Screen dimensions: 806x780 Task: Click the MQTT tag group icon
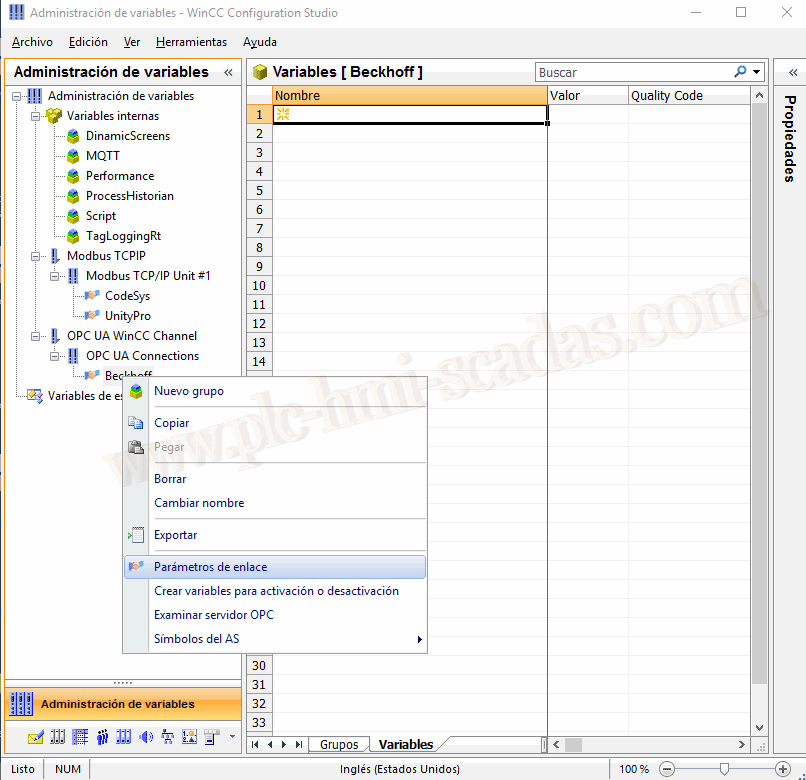pyautogui.click(x=73, y=156)
